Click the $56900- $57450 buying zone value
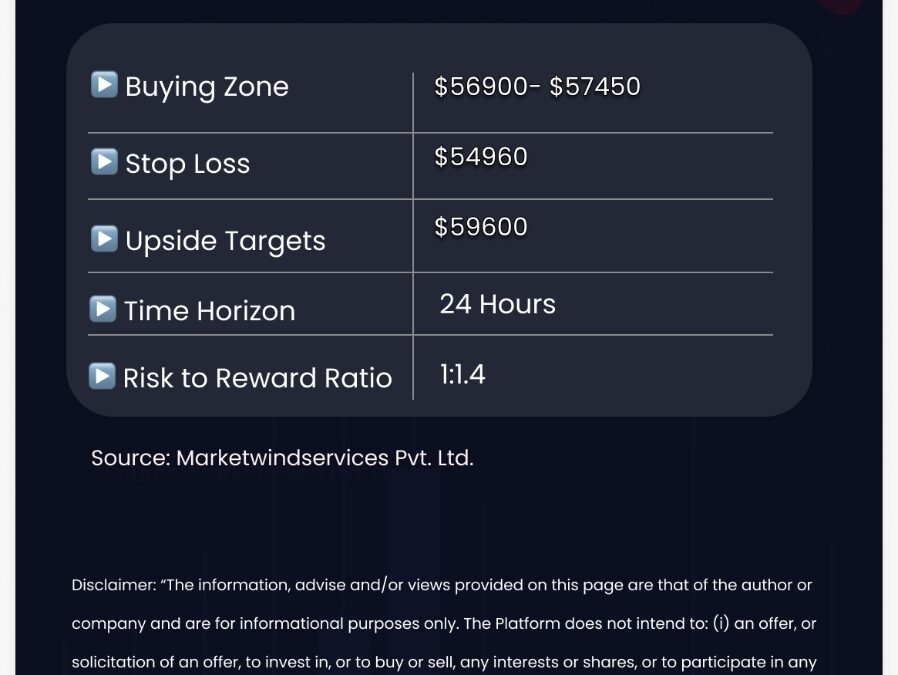Screen dimensions: 898x675 [x=537, y=86]
